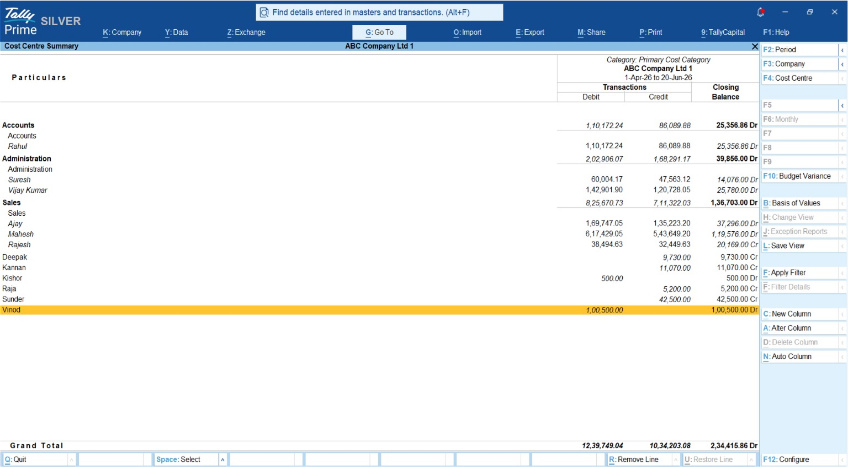Click F2: Period button
This screenshot has height=467, width=848.
point(799,49)
